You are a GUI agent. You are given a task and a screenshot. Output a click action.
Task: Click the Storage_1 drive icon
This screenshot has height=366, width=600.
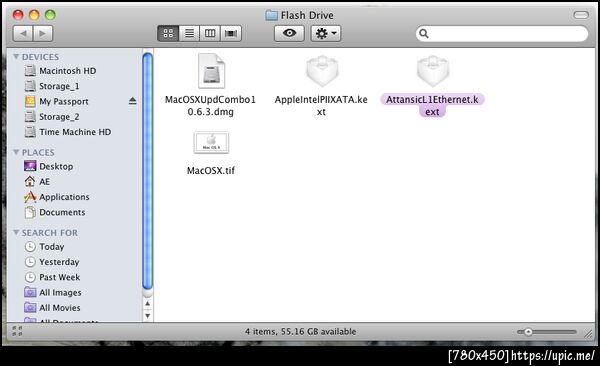[x=30, y=86]
